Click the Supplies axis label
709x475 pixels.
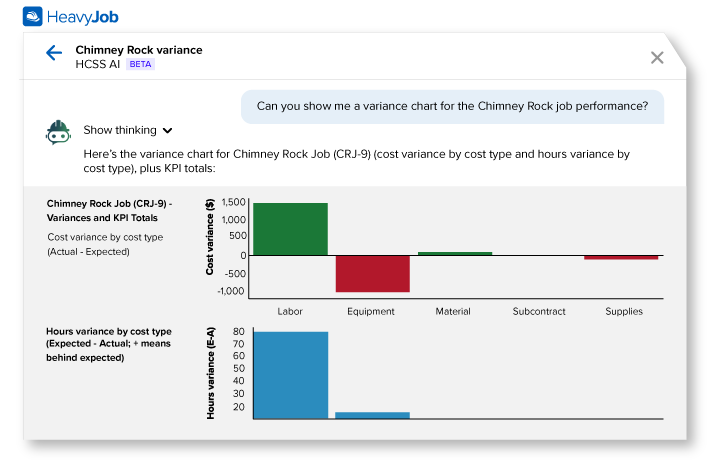[x=624, y=311]
